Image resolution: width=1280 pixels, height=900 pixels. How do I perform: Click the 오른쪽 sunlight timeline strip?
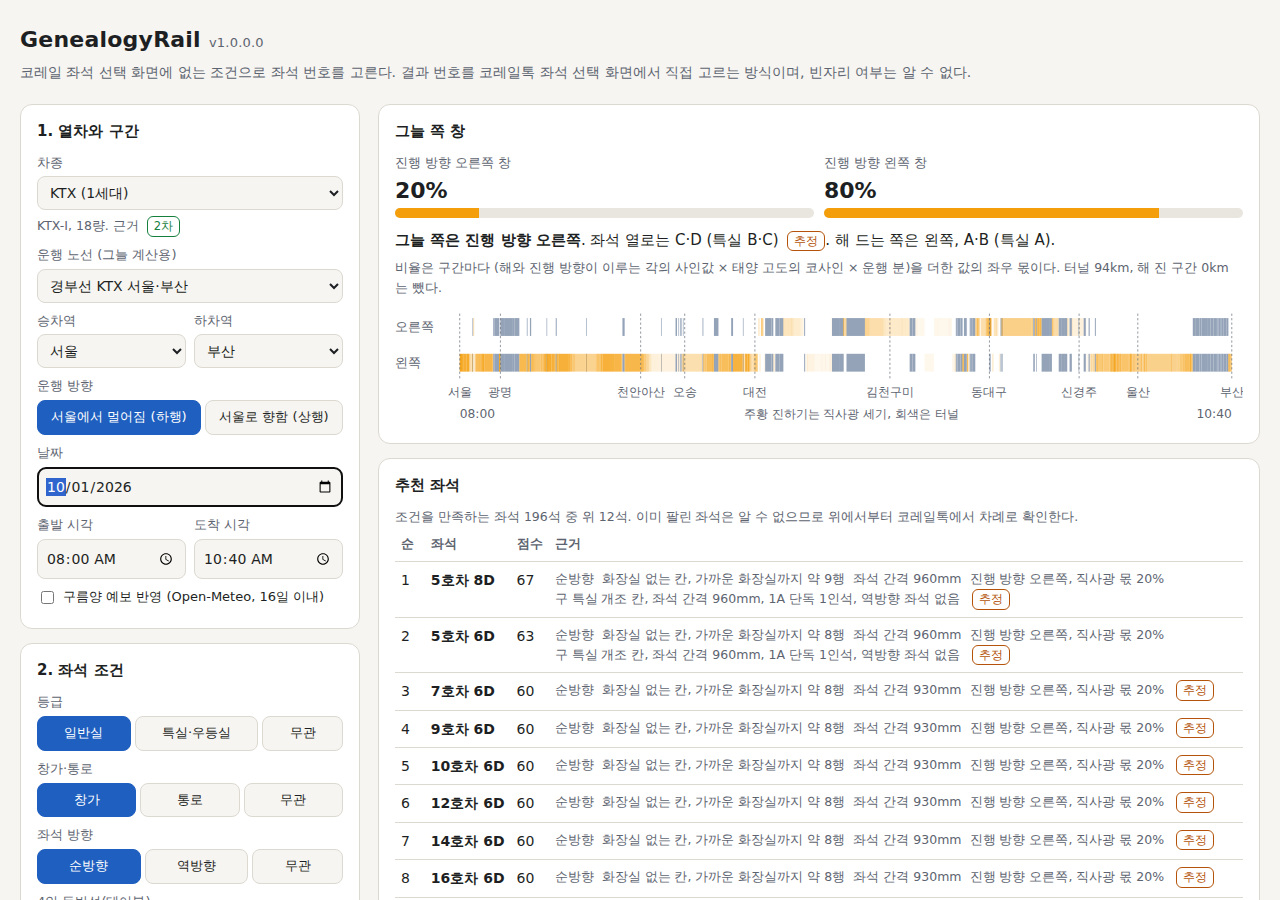click(845, 327)
